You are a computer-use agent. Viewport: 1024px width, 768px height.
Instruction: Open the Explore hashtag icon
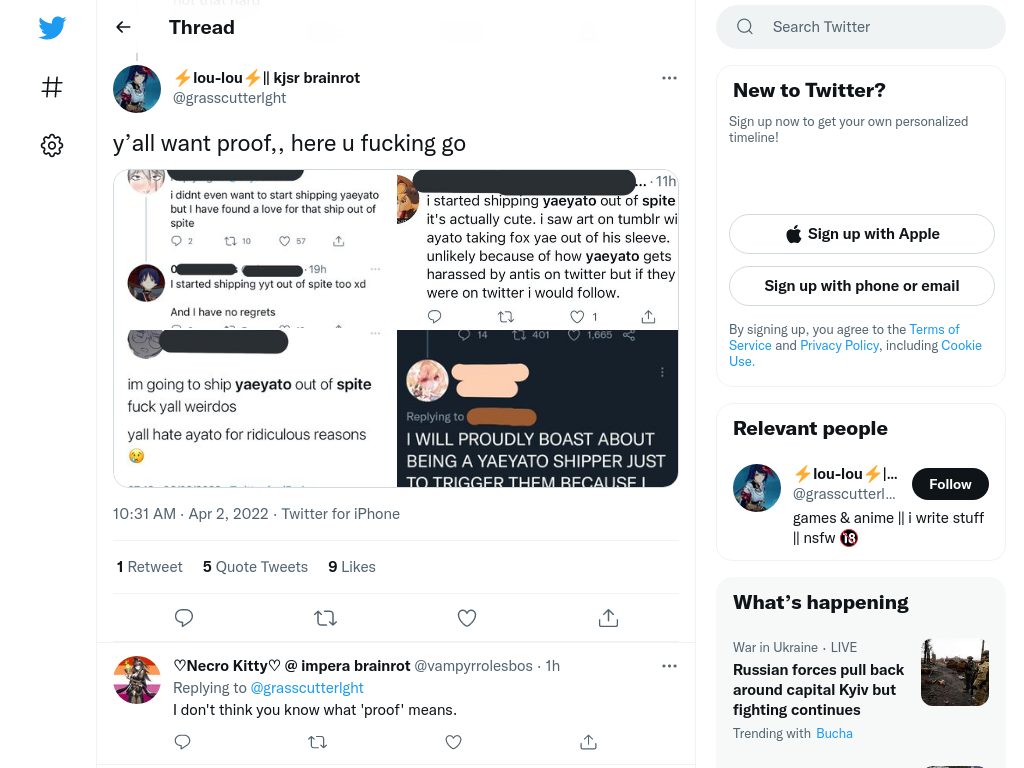pos(52,87)
